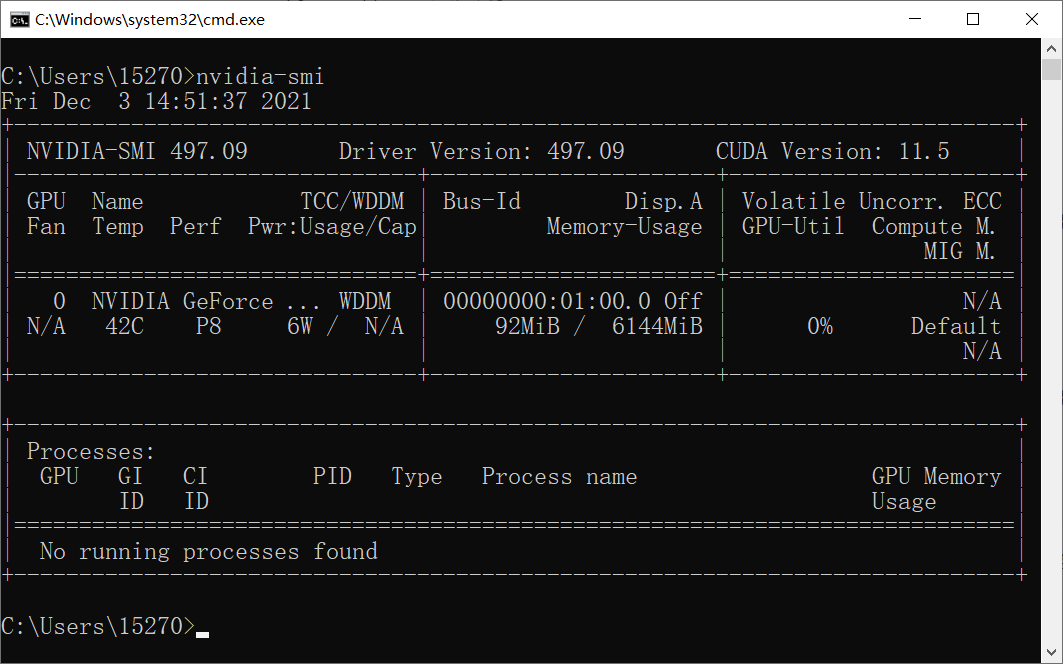Image resolution: width=1063 pixels, height=664 pixels.
Task: Click the memory used value 92MiB
Action: tap(527, 326)
